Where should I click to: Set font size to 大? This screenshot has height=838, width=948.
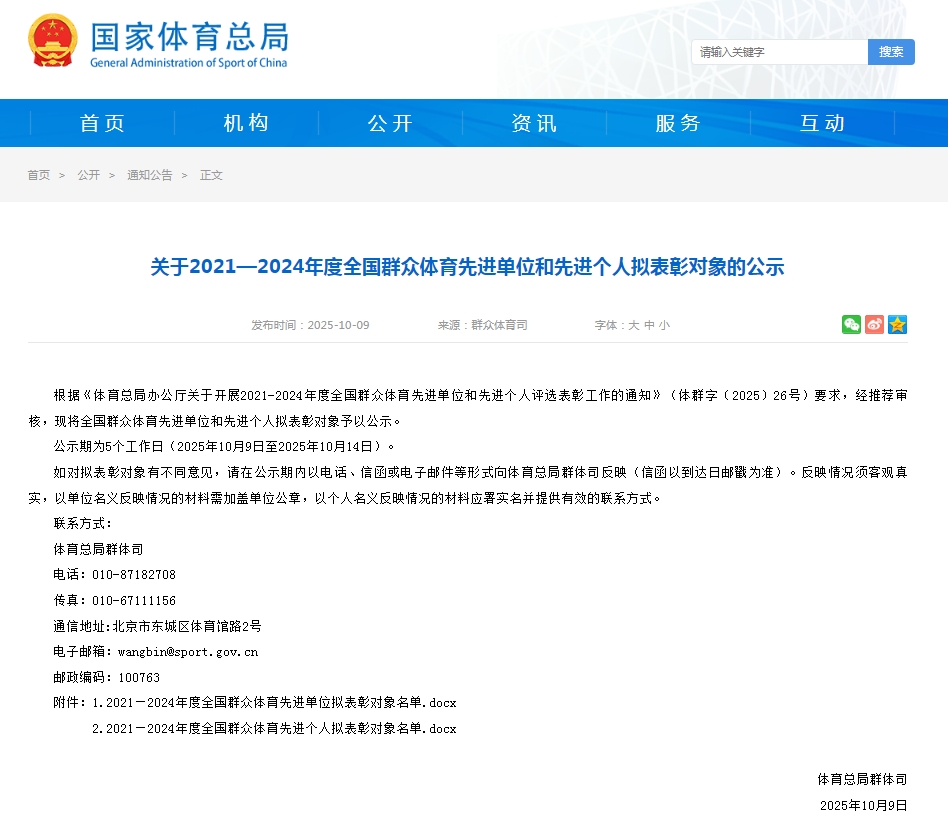click(633, 325)
